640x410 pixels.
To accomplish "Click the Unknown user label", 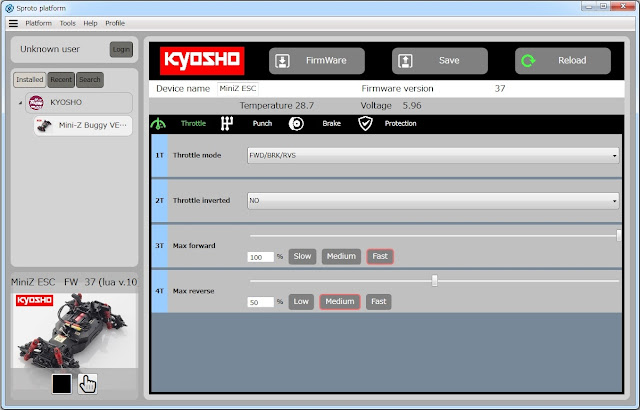I will [x=50, y=49].
